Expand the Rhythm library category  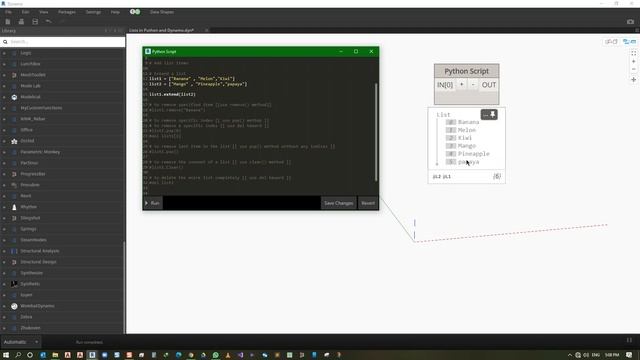(x=4, y=207)
